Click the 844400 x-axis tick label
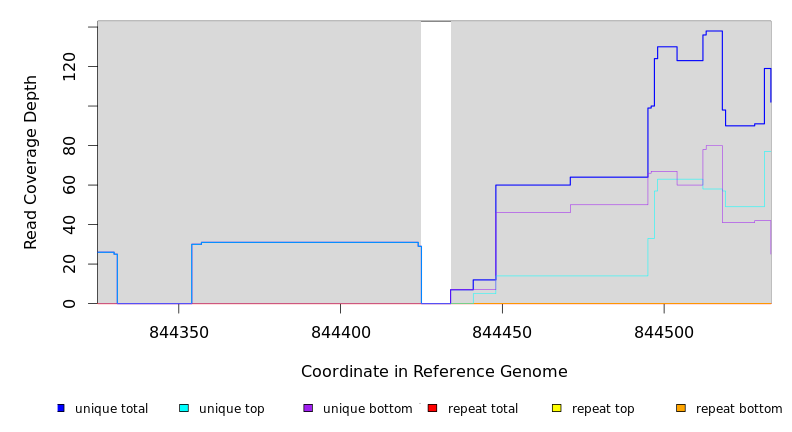792x432 pixels. [340, 332]
